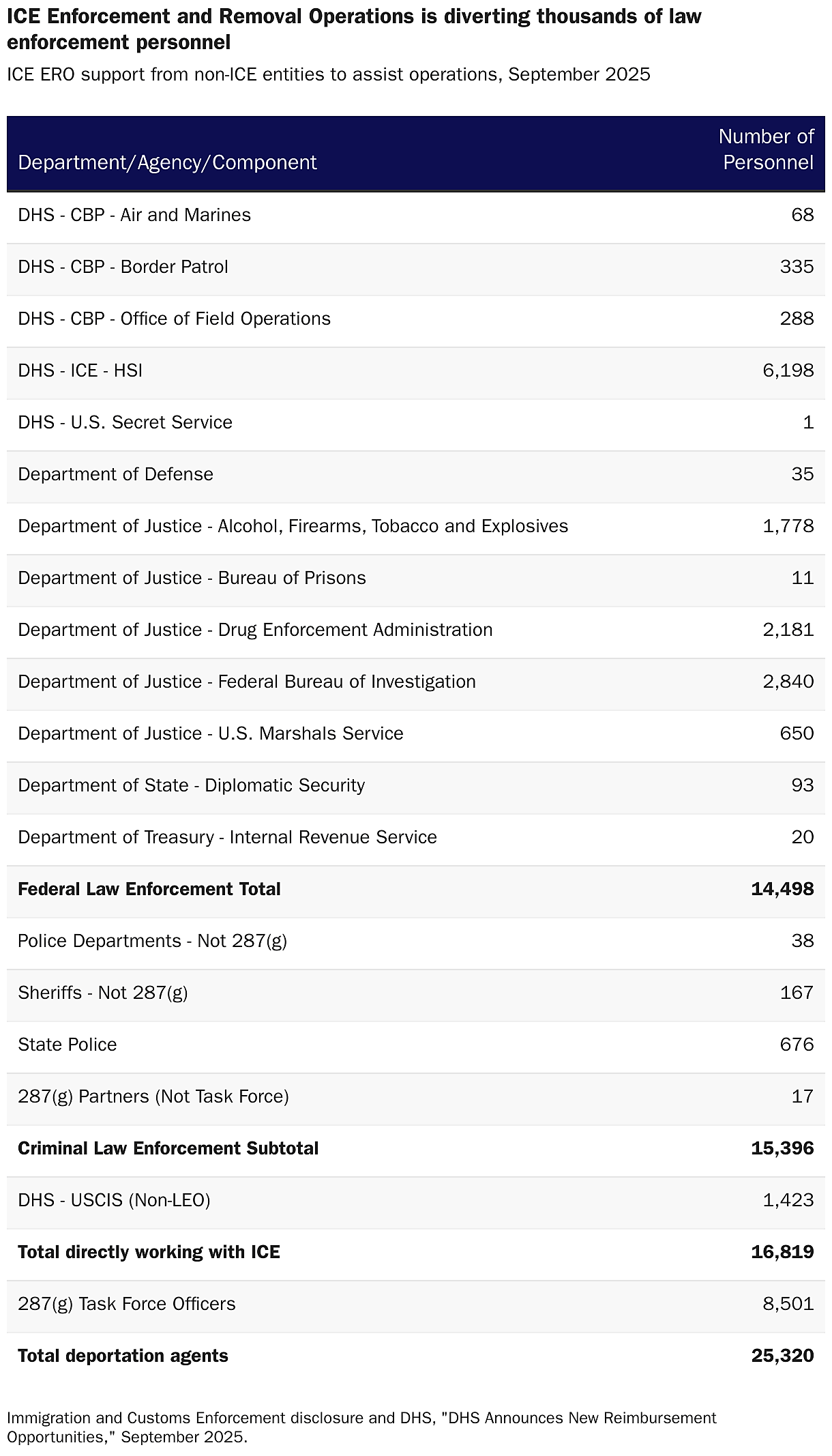Image resolution: width=832 pixels, height=1456 pixels.
Task: Click the Federal Law Enforcement Total label
Action: pyautogui.click(x=149, y=889)
